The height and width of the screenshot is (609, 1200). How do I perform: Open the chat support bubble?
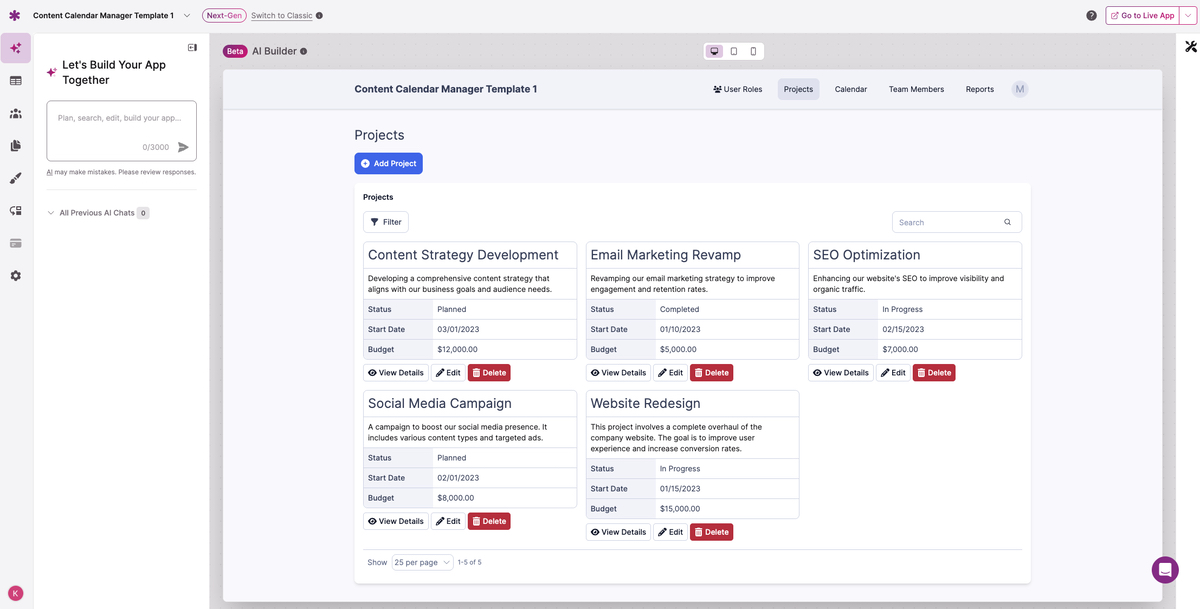1165,570
